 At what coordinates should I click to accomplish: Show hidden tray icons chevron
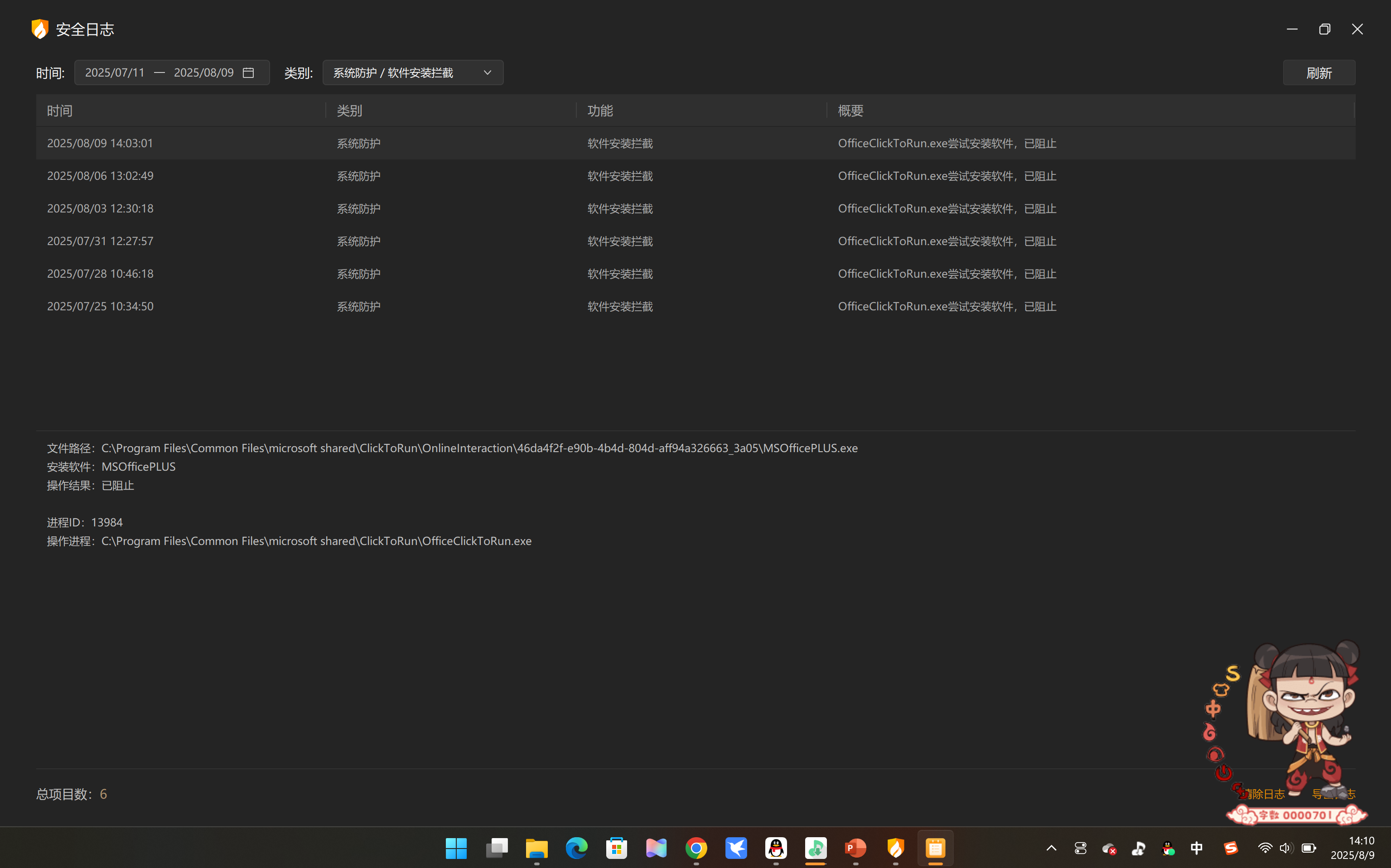coord(1051,848)
